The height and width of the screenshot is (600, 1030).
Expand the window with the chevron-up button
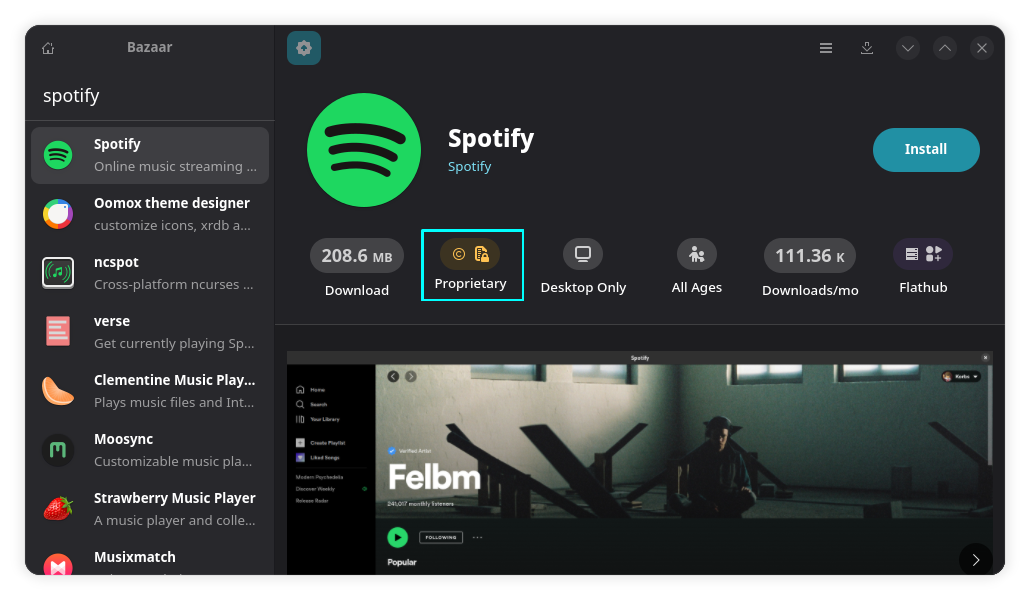(944, 47)
